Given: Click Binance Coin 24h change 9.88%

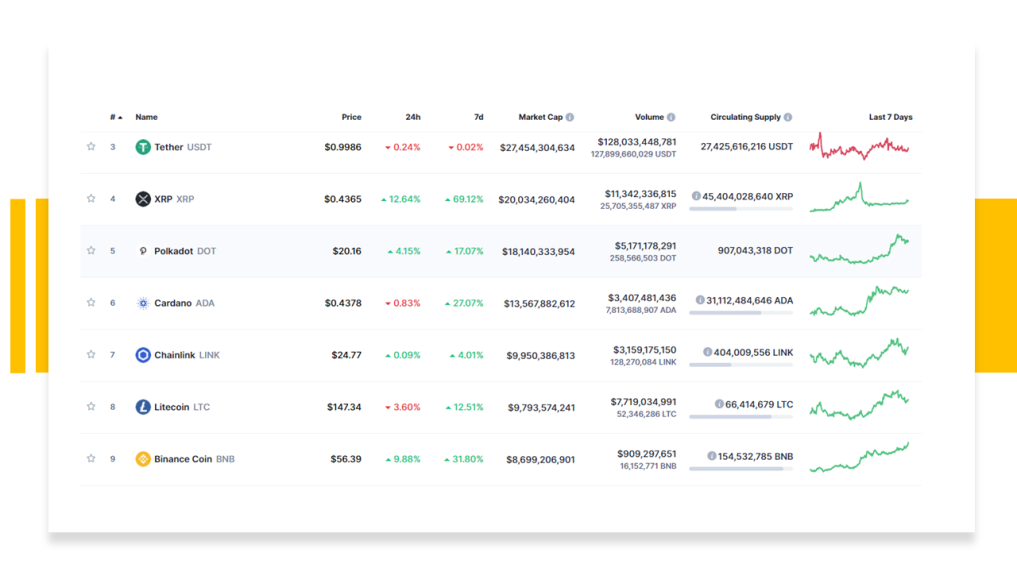Looking at the screenshot, I should pyautogui.click(x=403, y=459).
